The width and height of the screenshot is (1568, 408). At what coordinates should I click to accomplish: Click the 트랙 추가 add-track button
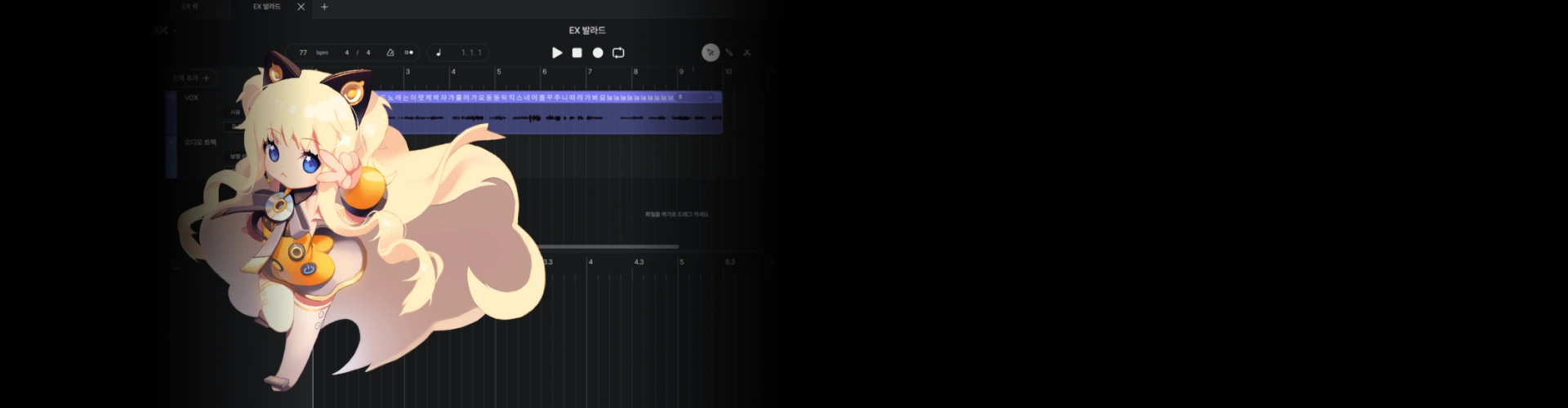click(191, 78)
